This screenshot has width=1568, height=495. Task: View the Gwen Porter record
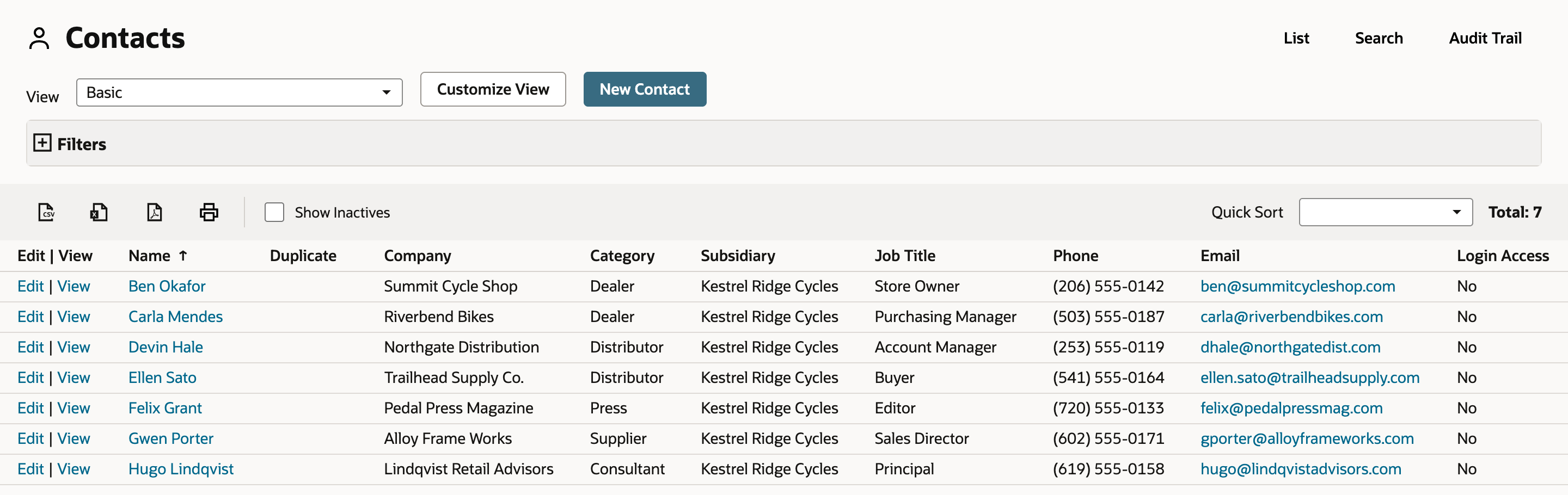(73, 438)
